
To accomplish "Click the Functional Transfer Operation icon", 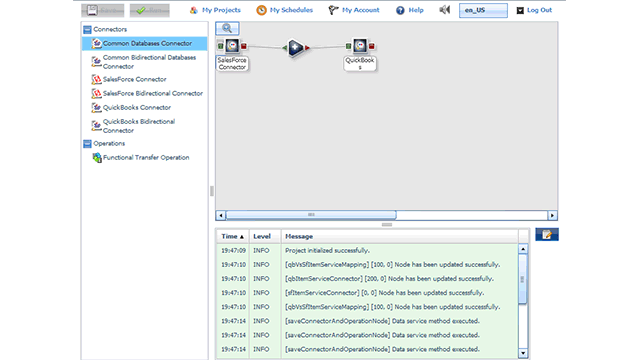I will (x=97, y=158).
